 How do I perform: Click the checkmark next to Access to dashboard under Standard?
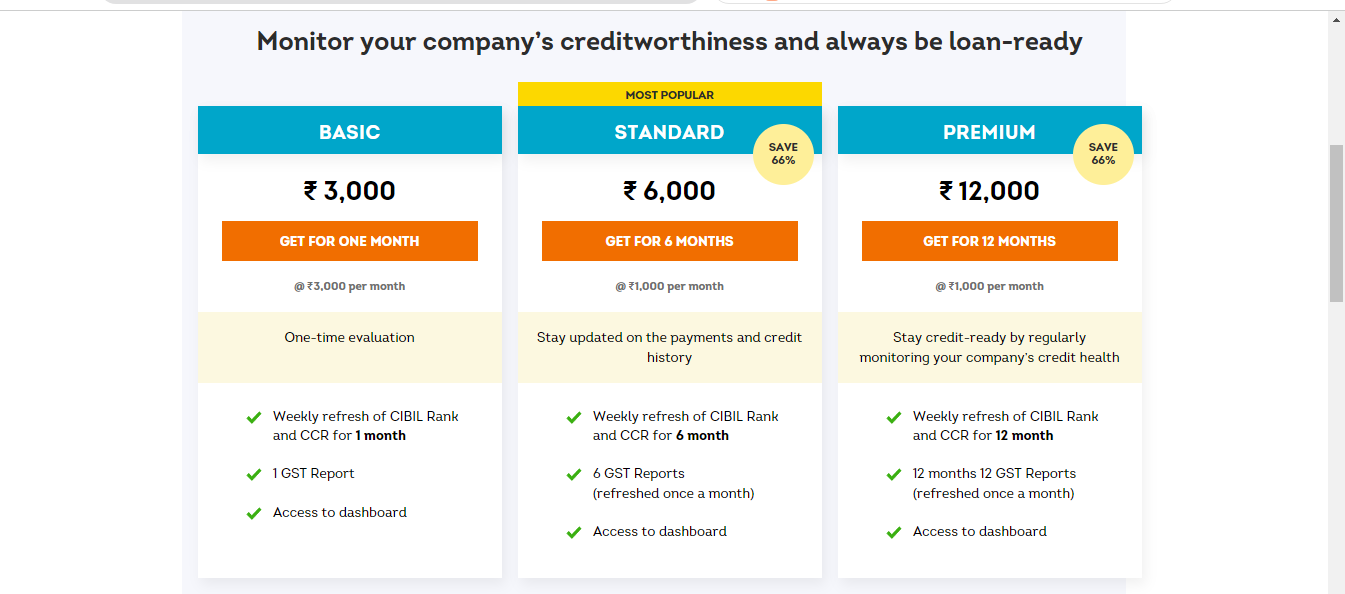point(573,531)
